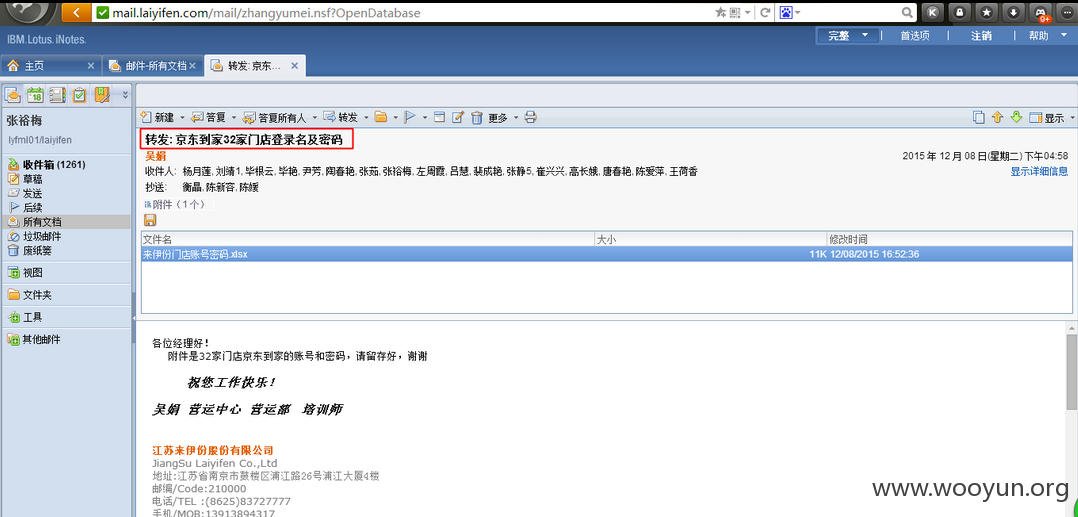Open the Mail view icon in sidebar
Screen dimensions: 1078x517
[12, 95]
